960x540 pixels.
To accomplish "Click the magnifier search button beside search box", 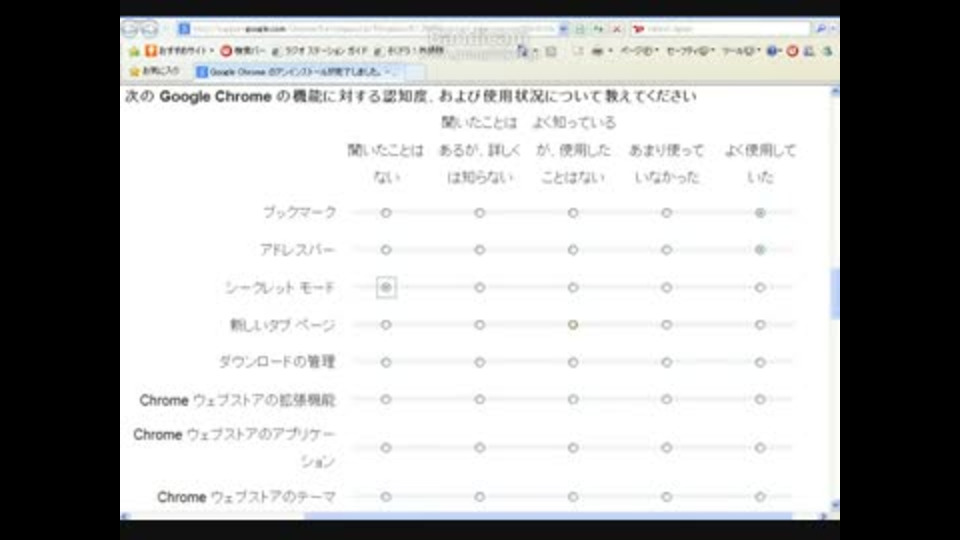I will tap(821, 29).
